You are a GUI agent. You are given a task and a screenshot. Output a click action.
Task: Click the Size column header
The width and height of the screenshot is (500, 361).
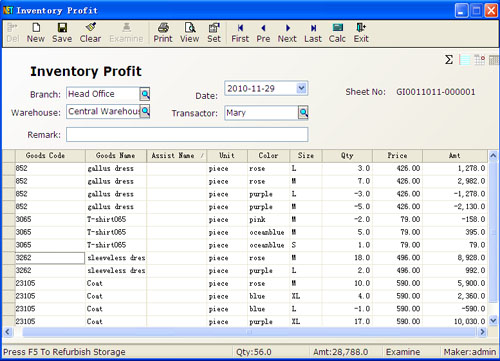point(306,156)
